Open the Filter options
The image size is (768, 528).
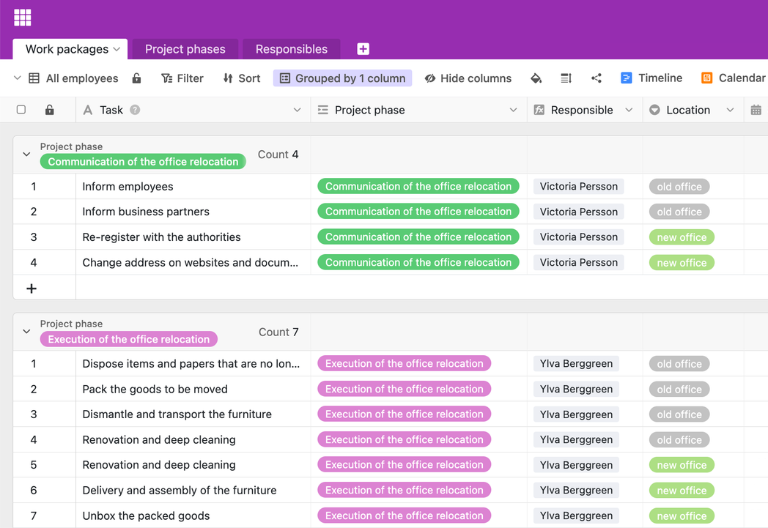(181, 78)
